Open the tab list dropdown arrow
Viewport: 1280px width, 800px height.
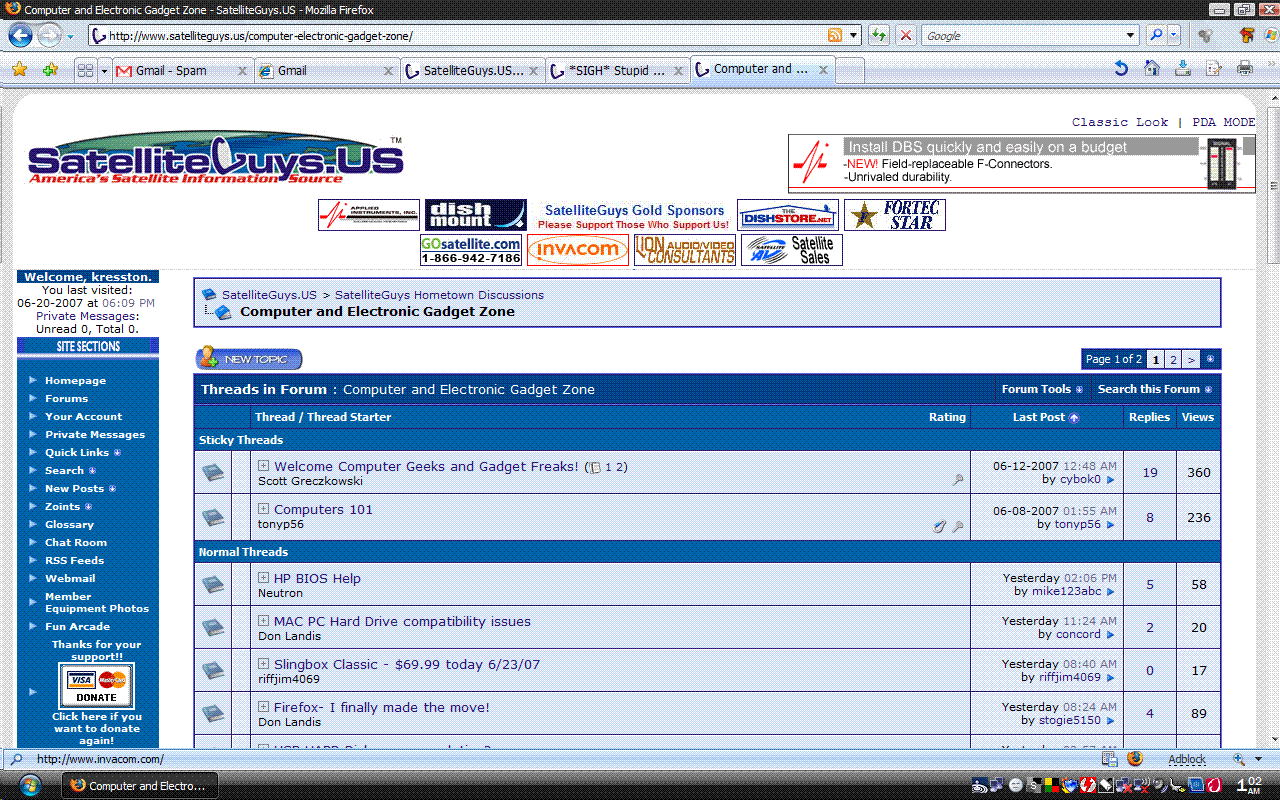point(103,71)
